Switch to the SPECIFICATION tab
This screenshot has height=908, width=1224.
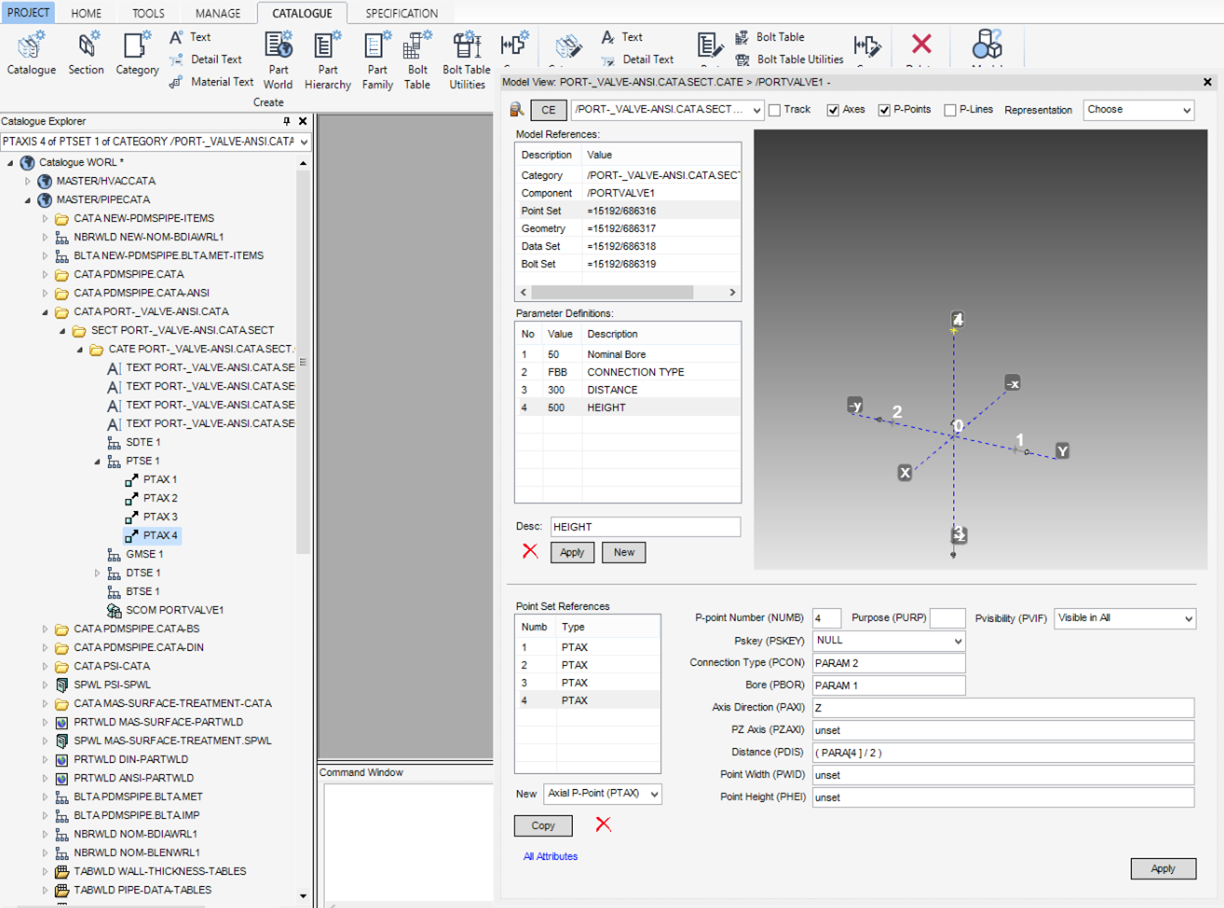coord(400,14)
